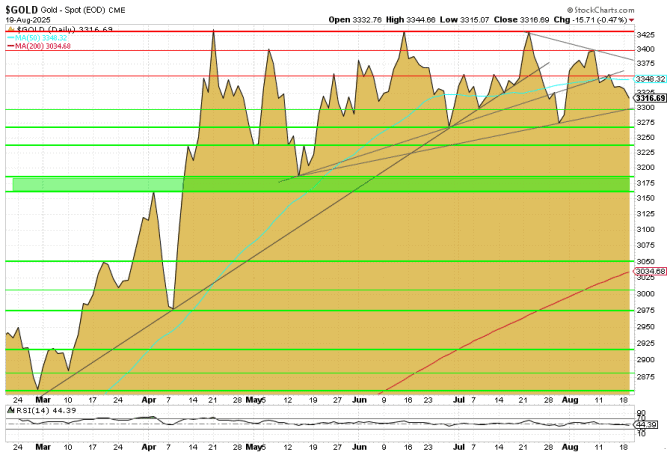Click the 3425 price axis label

point(645,34)
